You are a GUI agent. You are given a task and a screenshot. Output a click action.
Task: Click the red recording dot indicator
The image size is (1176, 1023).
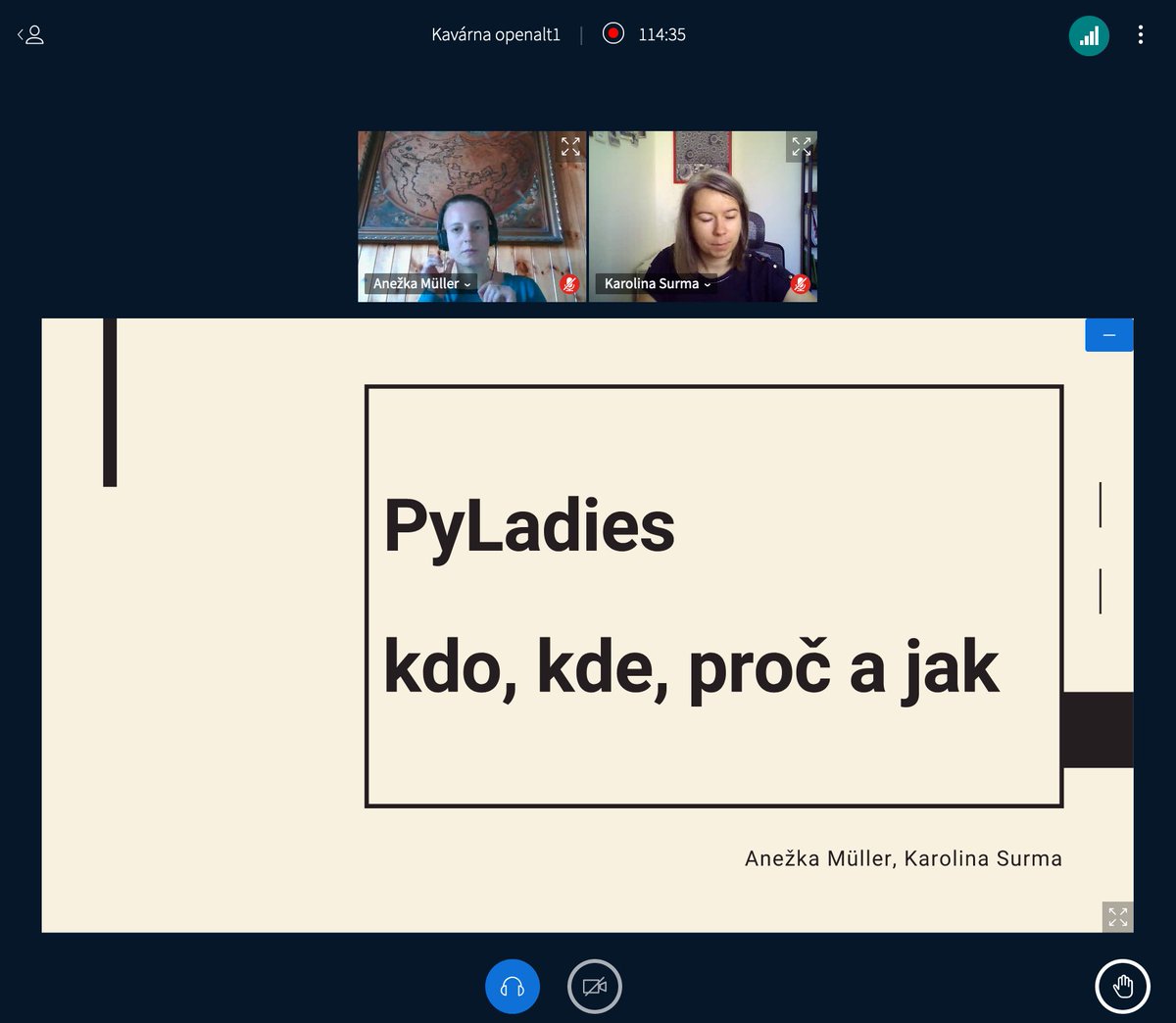(614, 33)
